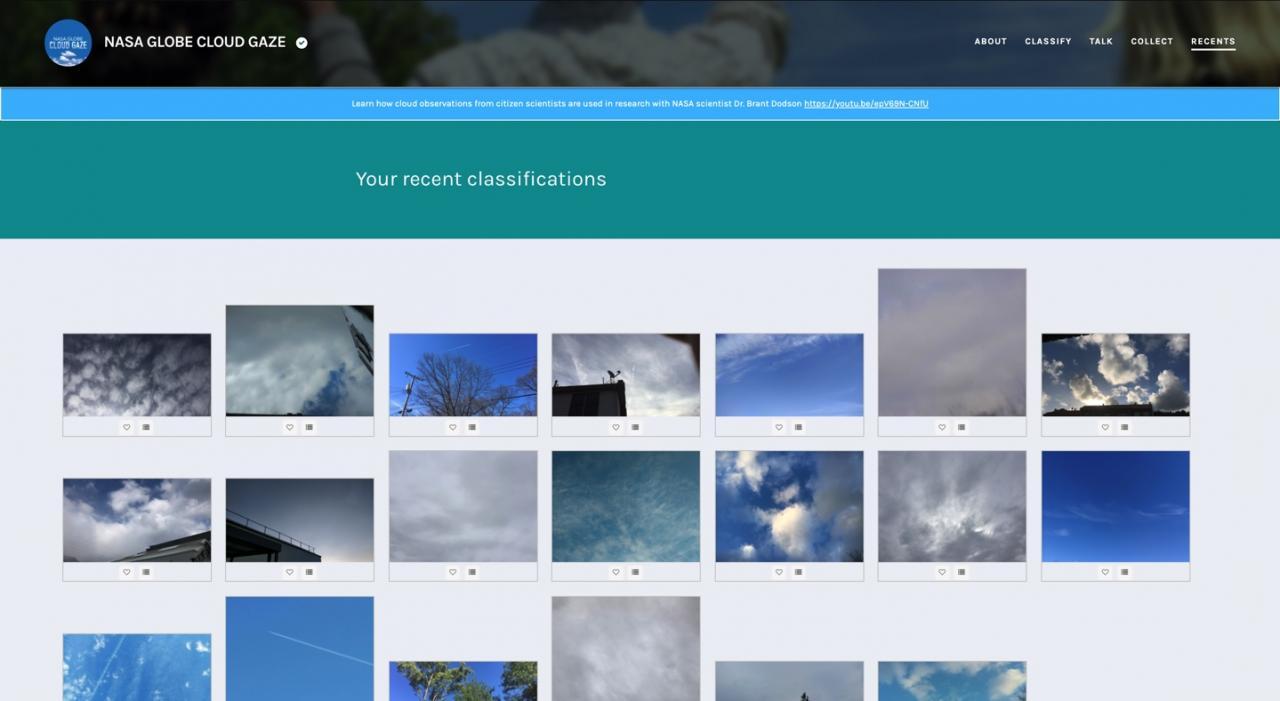Click the verified checkmark badge beside the title
Screen dimensions: 1280x701
click(x=302, y=43)
